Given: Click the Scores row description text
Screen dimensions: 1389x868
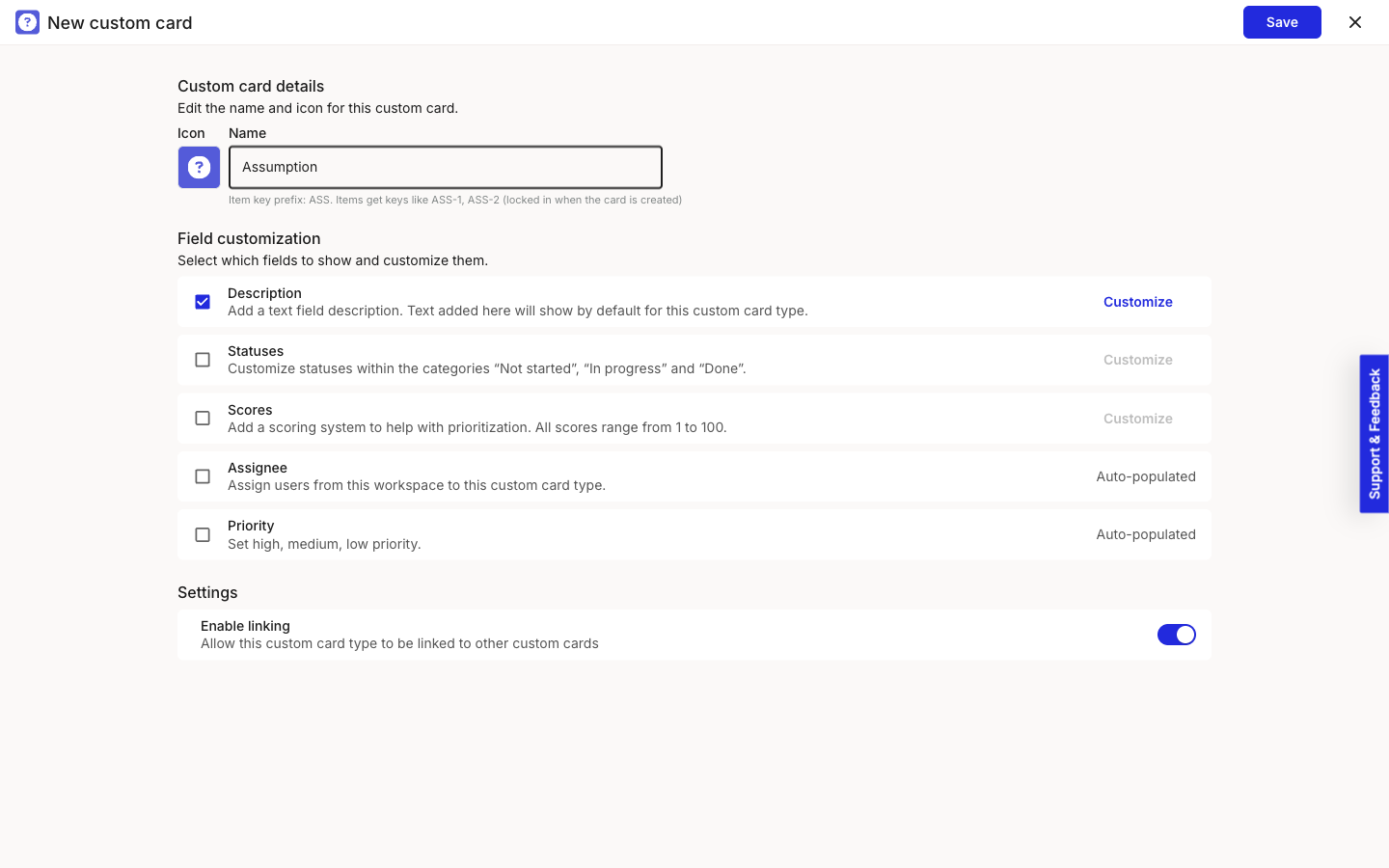Looking at the screenshot, I should click(x=477, y=427).
